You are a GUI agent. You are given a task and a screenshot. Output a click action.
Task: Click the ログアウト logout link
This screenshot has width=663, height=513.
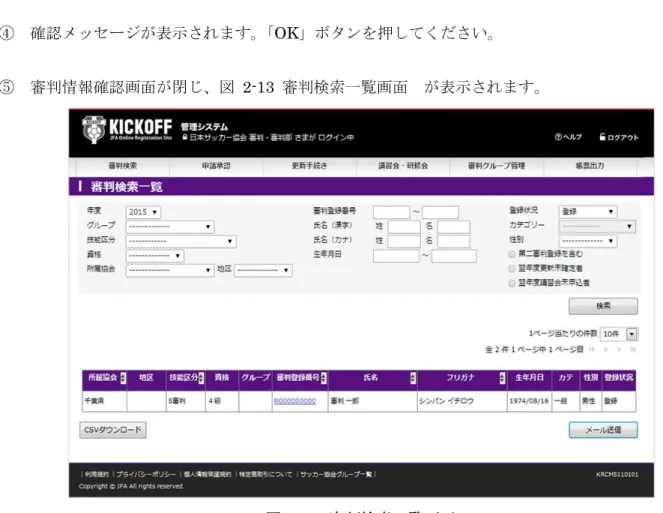click(619, 137)
